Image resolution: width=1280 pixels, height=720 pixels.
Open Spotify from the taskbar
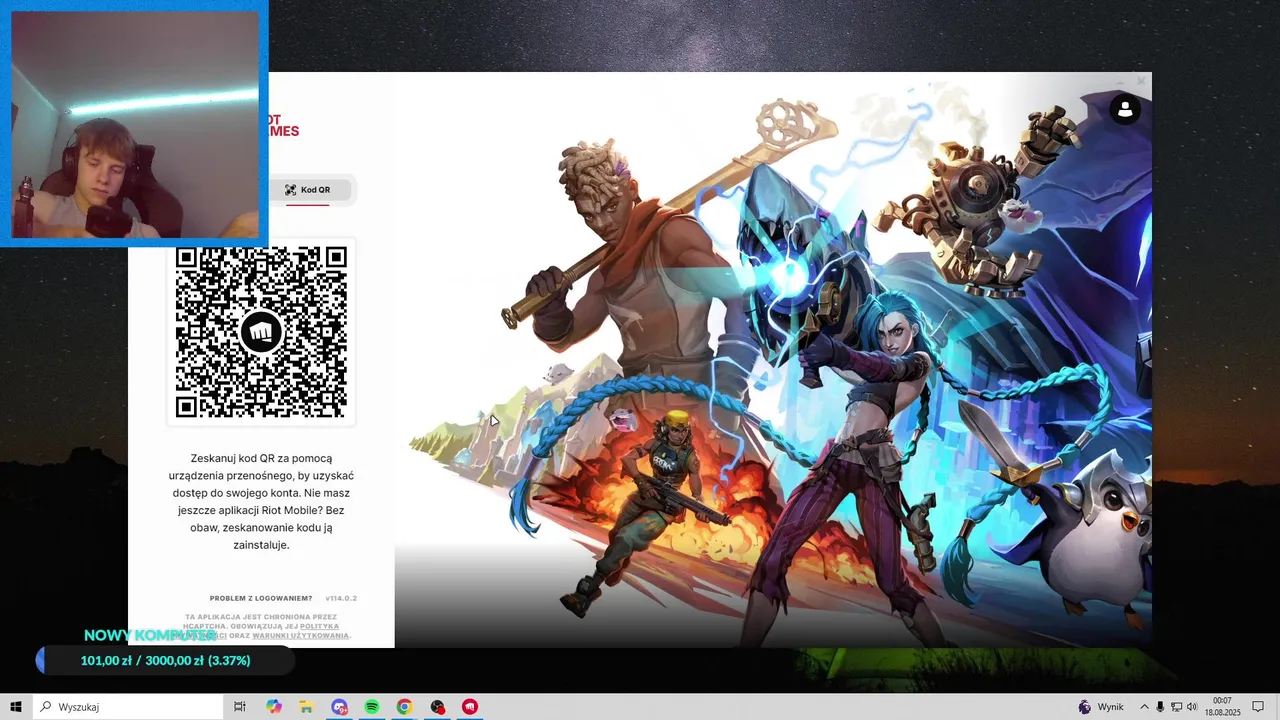pyautogui.click(x=372, y=707)
